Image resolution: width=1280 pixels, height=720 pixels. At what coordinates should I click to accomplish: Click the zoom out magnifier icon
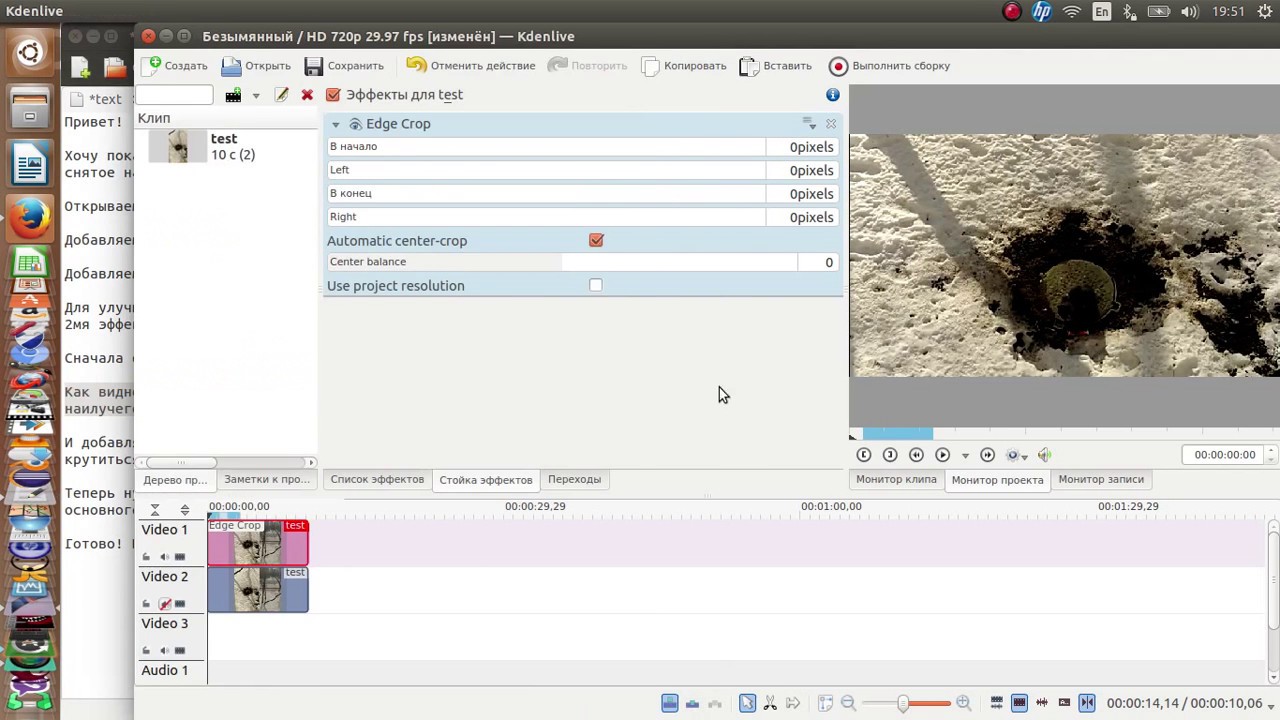pyautogui.click(x=848, y=703)
